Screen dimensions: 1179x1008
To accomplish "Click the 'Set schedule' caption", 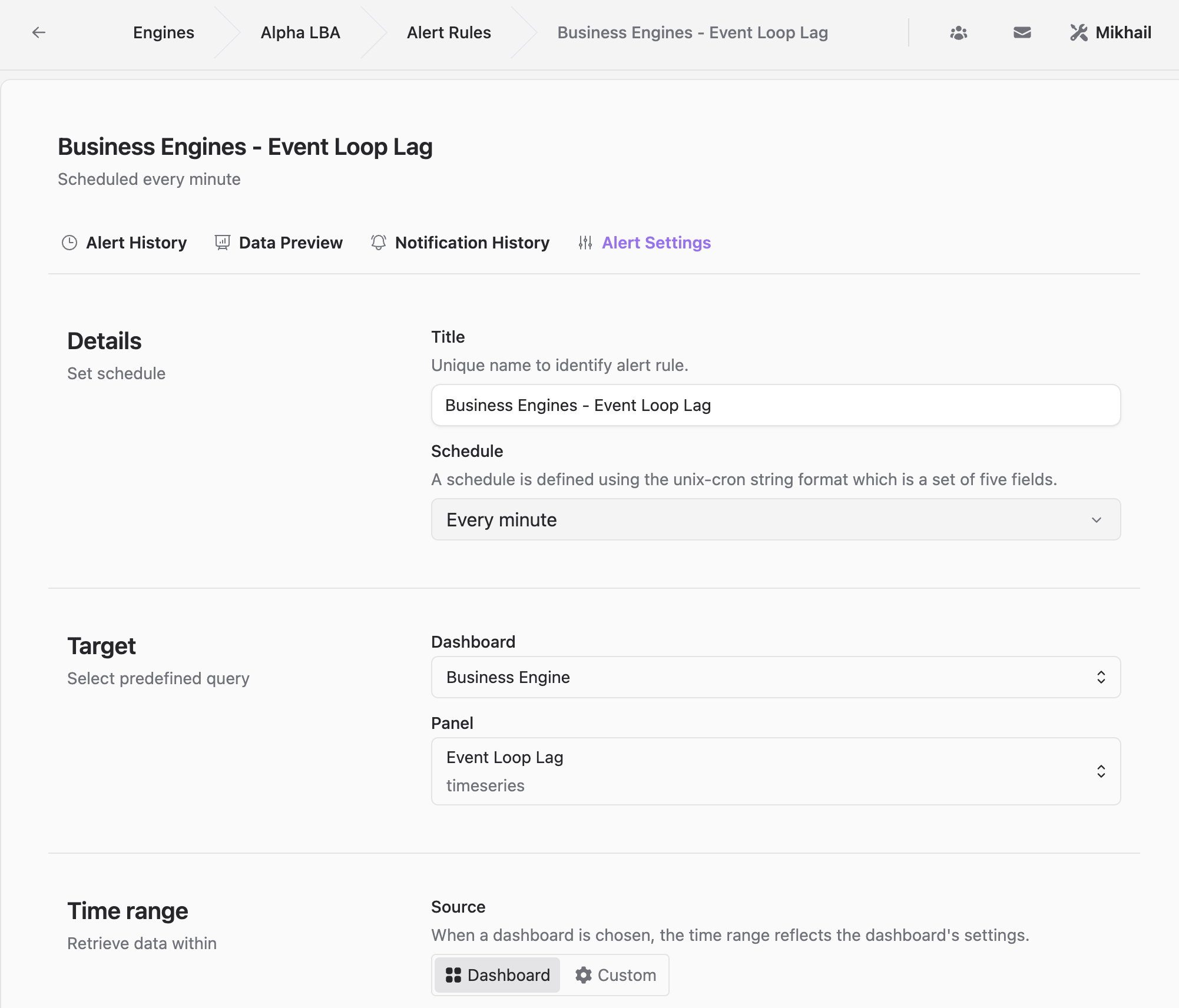I will tap(116, 373).
